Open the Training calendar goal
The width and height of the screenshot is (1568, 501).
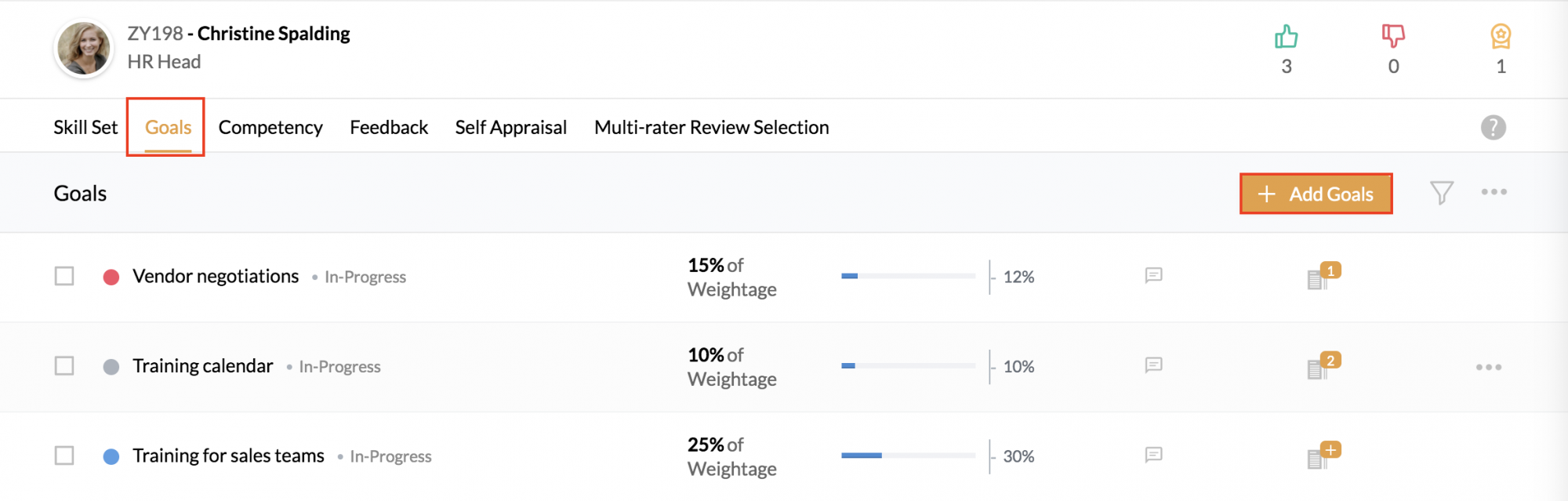click(x=202, y=366)
